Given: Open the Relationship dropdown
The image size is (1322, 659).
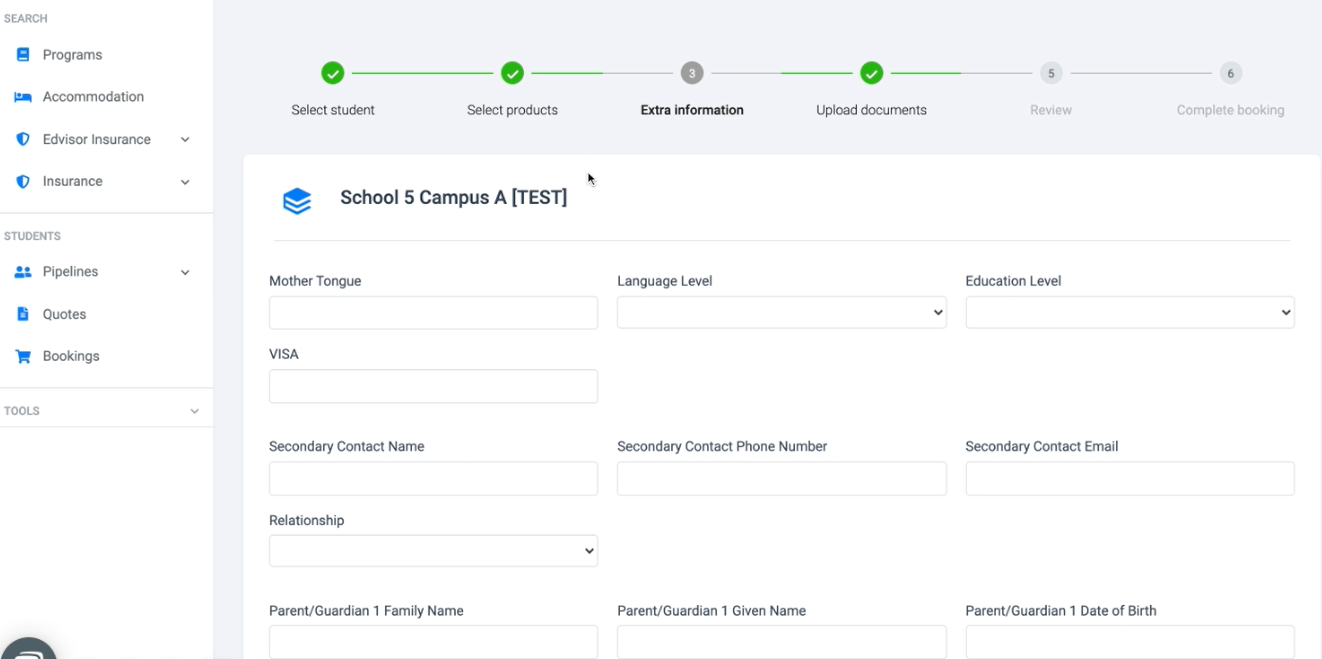Looking at the screenshot, I should coord(433,551).
